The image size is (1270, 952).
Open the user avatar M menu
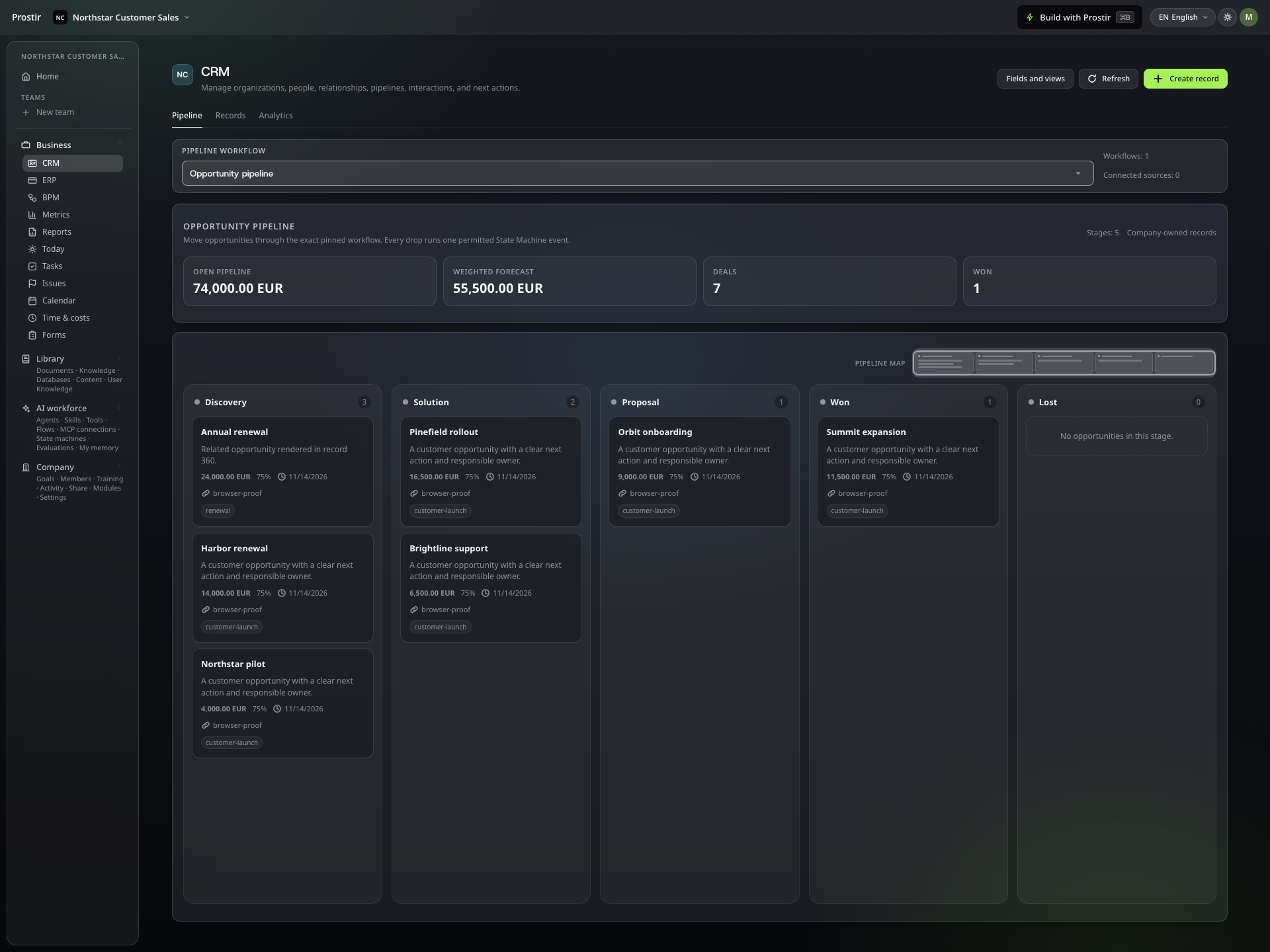point(1249,17)
